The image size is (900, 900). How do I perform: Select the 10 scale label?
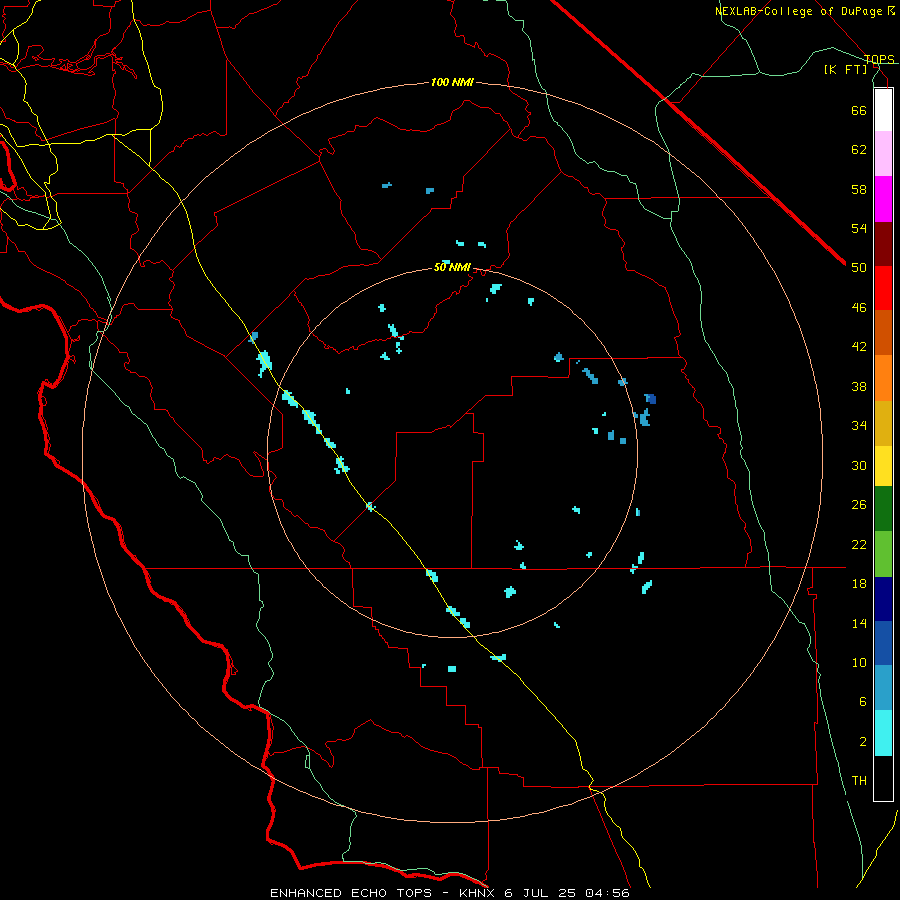[x=859, y=663]
